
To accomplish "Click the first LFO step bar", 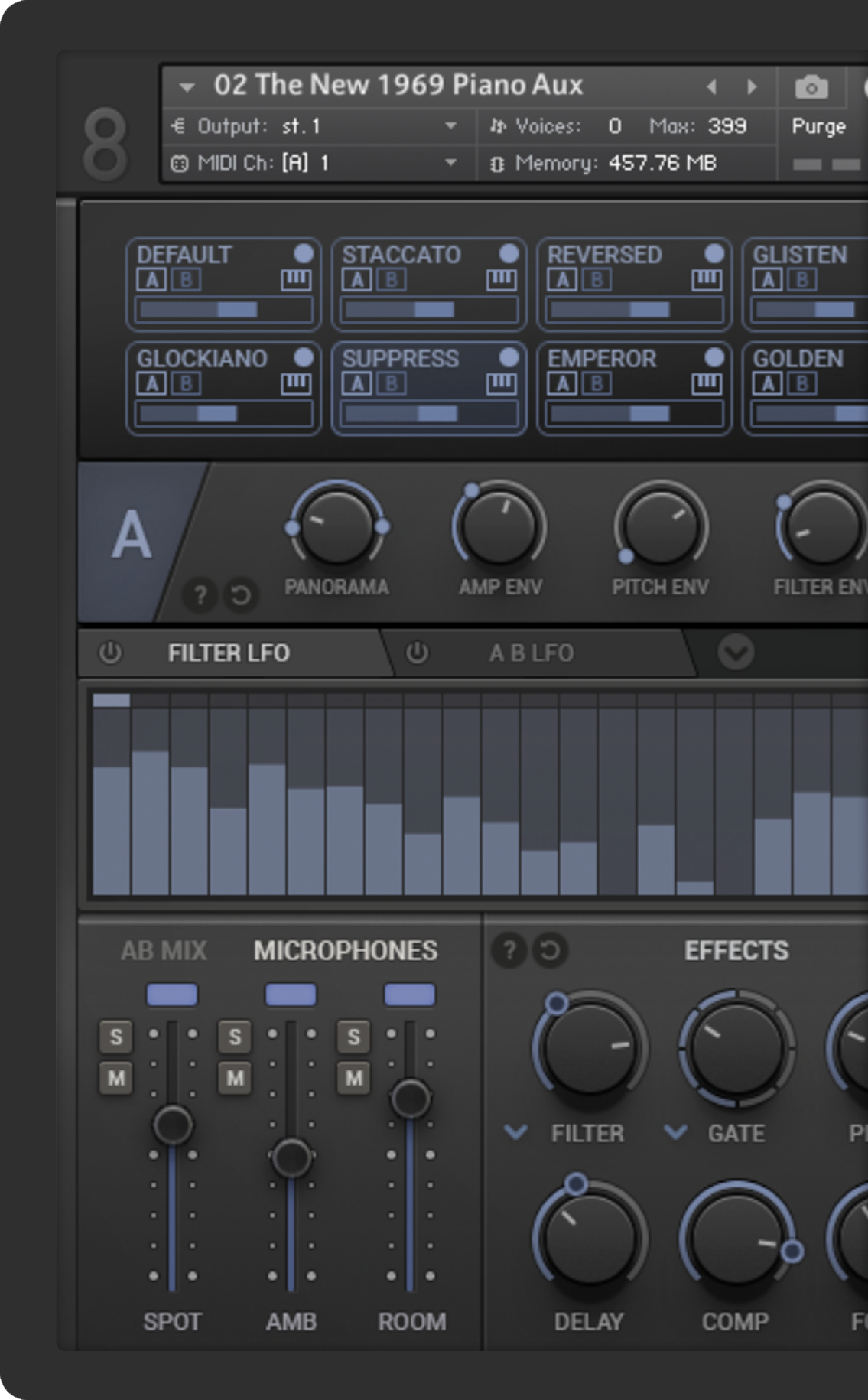I will click(x=112, y=830).
